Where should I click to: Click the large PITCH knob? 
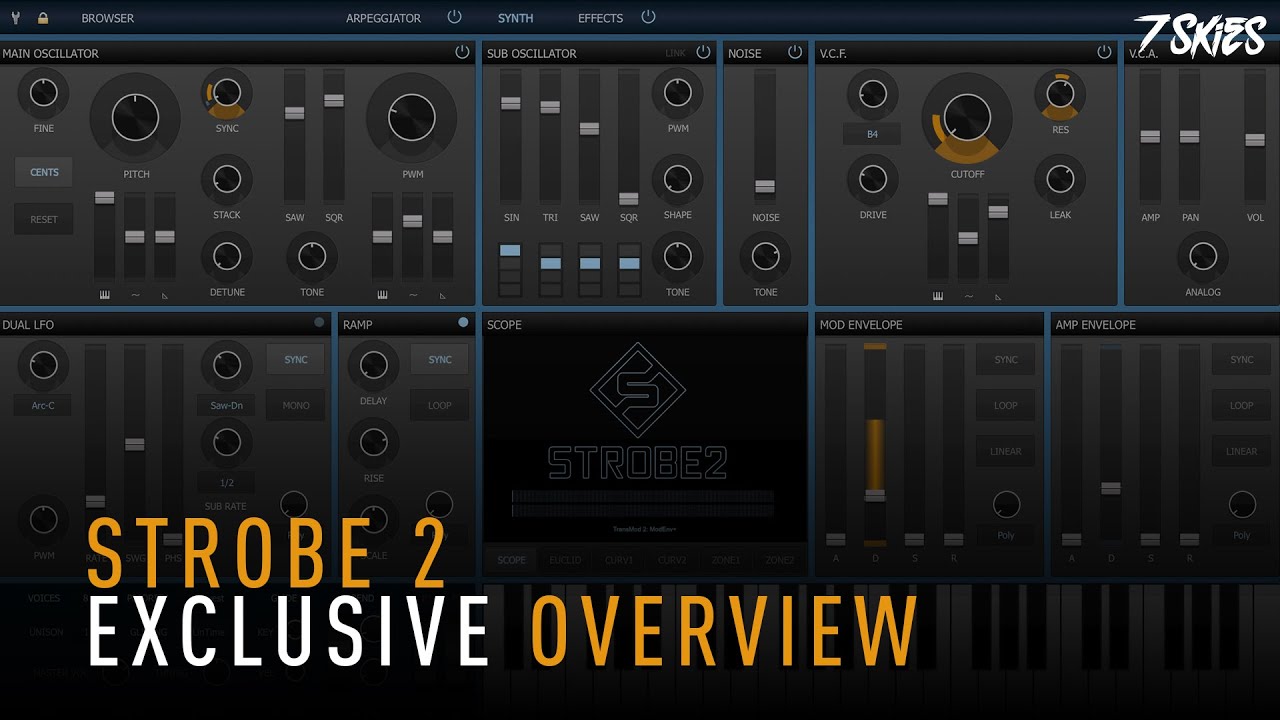click(x=135, y=119)
